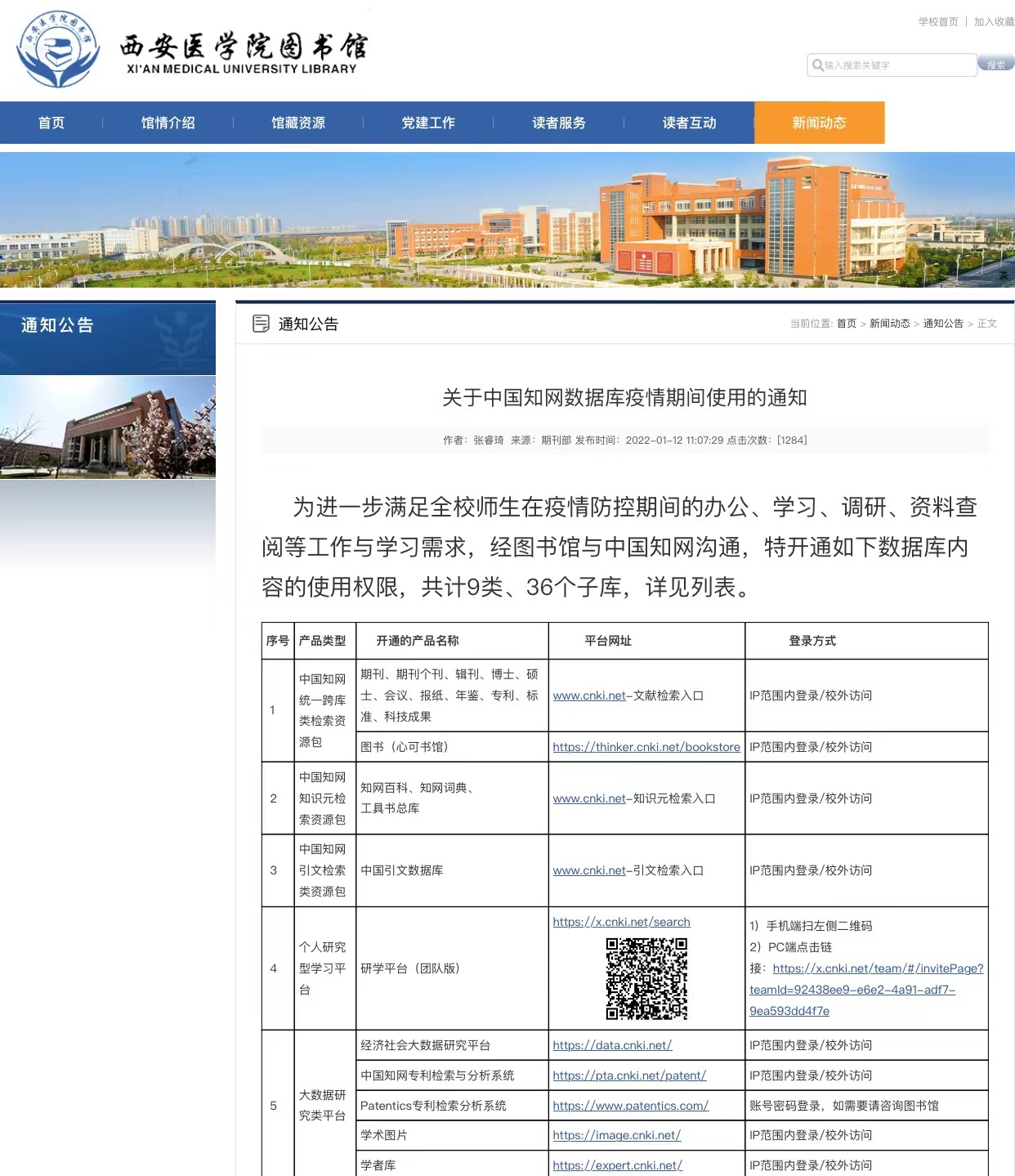Click 新闻动态 in the breadcrumb trail
1015x1176 pixels.
[x=889, y=324]
